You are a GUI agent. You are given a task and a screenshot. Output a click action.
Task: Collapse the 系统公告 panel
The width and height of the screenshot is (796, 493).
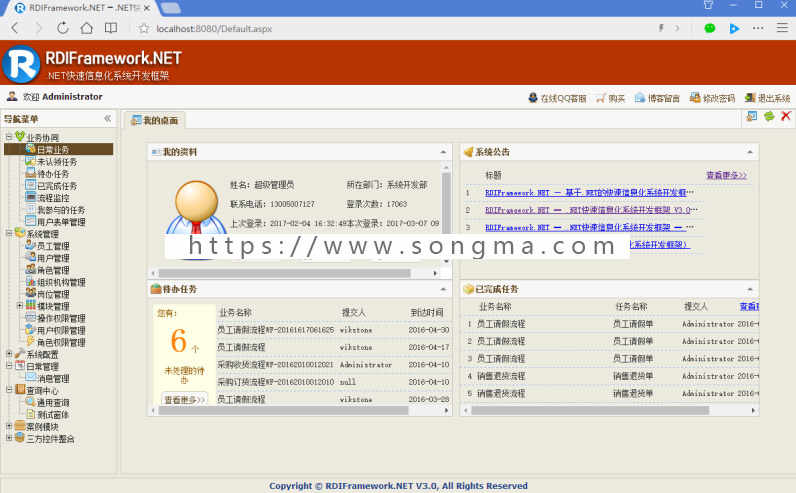point(750,152)
